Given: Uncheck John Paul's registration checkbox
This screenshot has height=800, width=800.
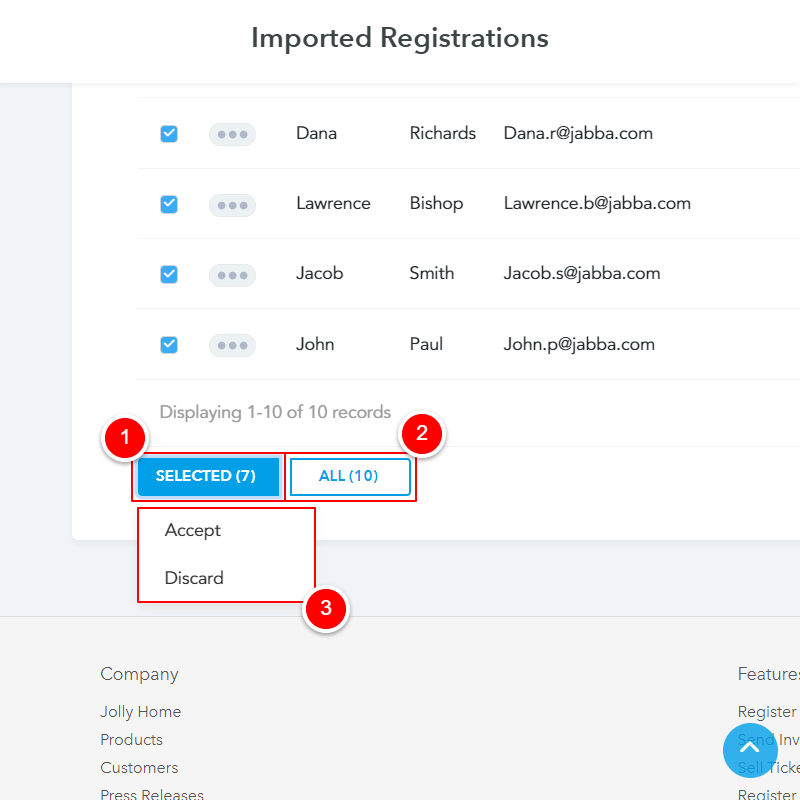Looking at the screenshot, I should [168, 345].
